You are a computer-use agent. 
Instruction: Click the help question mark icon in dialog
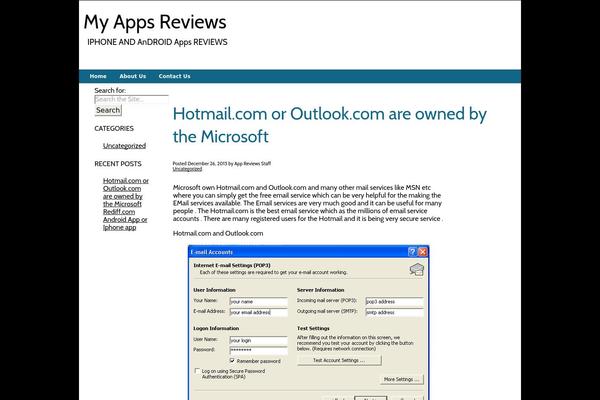pos(412,252)
